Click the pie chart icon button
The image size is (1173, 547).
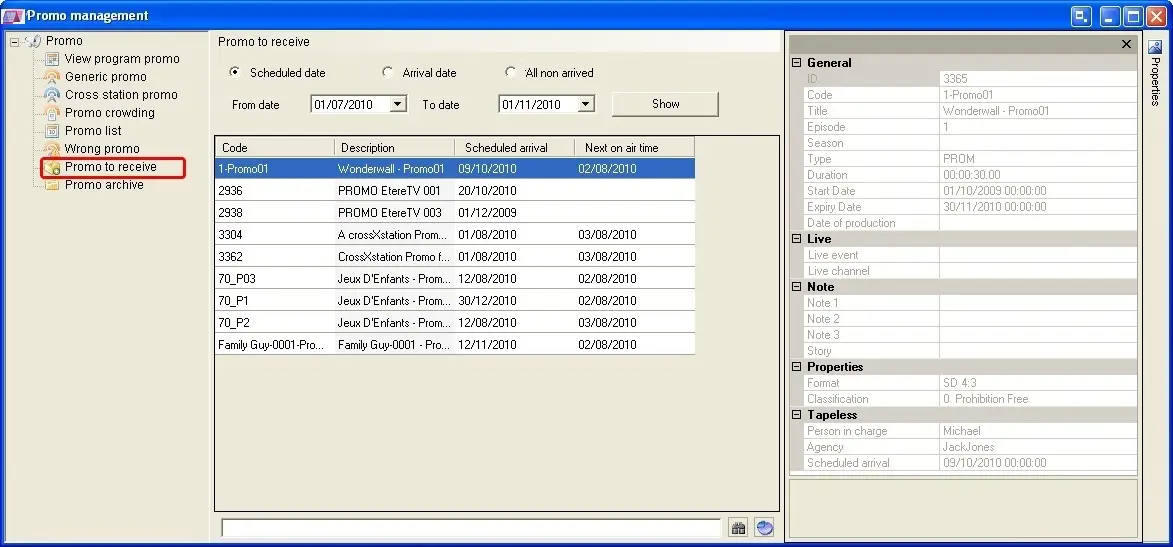(x=764, y=528)
